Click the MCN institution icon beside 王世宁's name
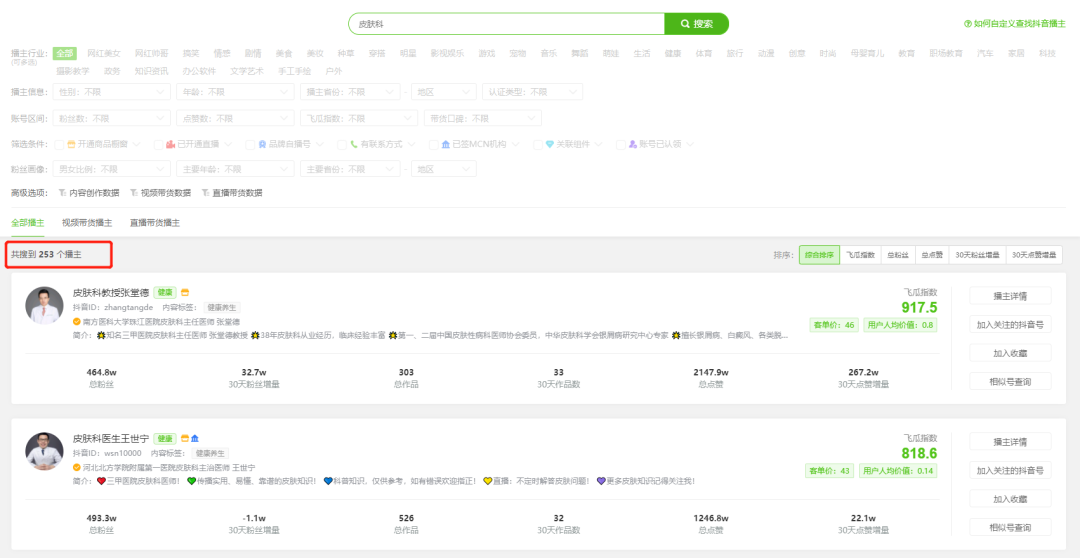1080x558 pixels. 195,439
